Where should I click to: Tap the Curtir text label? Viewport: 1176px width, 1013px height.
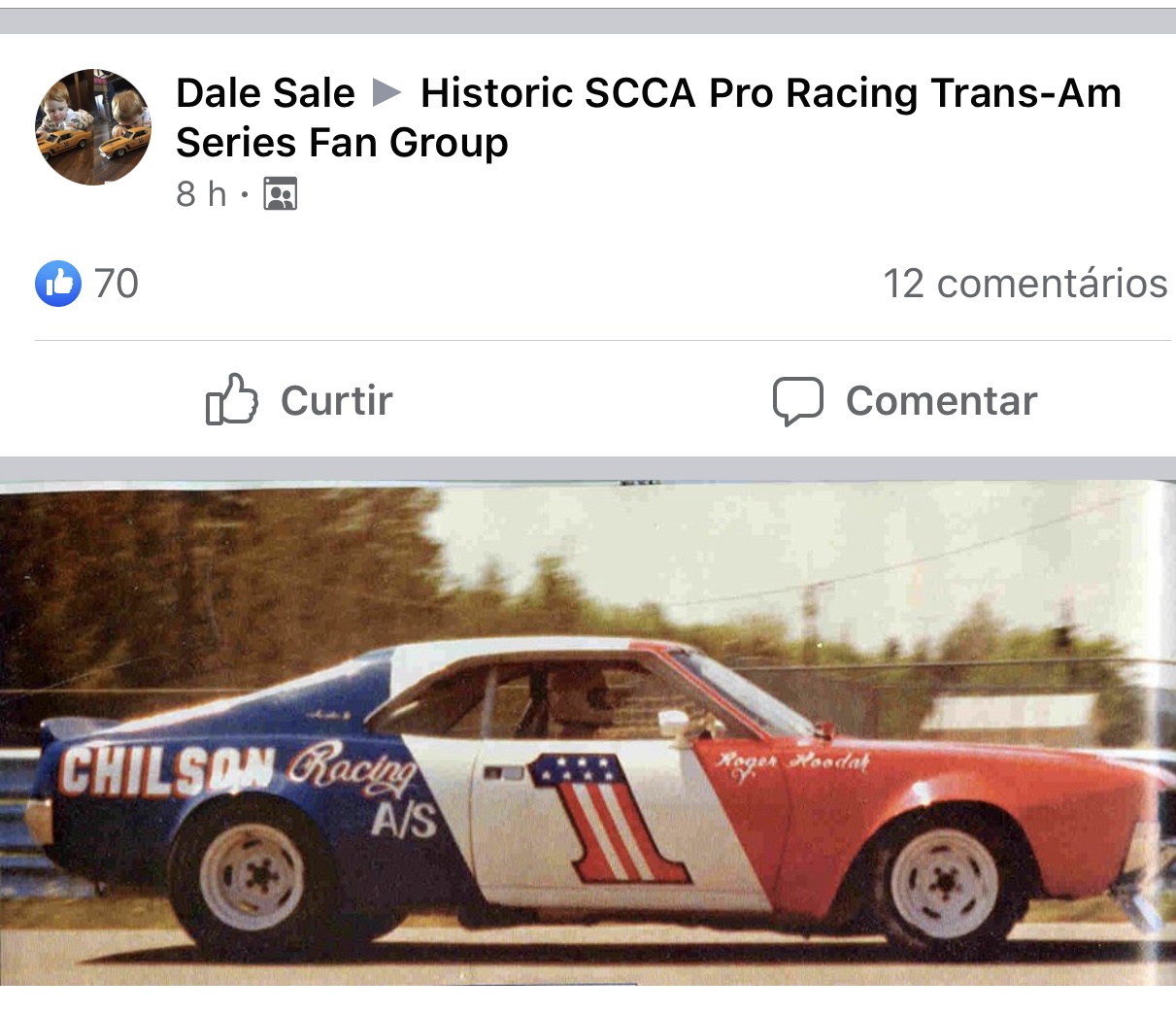pyautogui.click(x=336, y=400)
